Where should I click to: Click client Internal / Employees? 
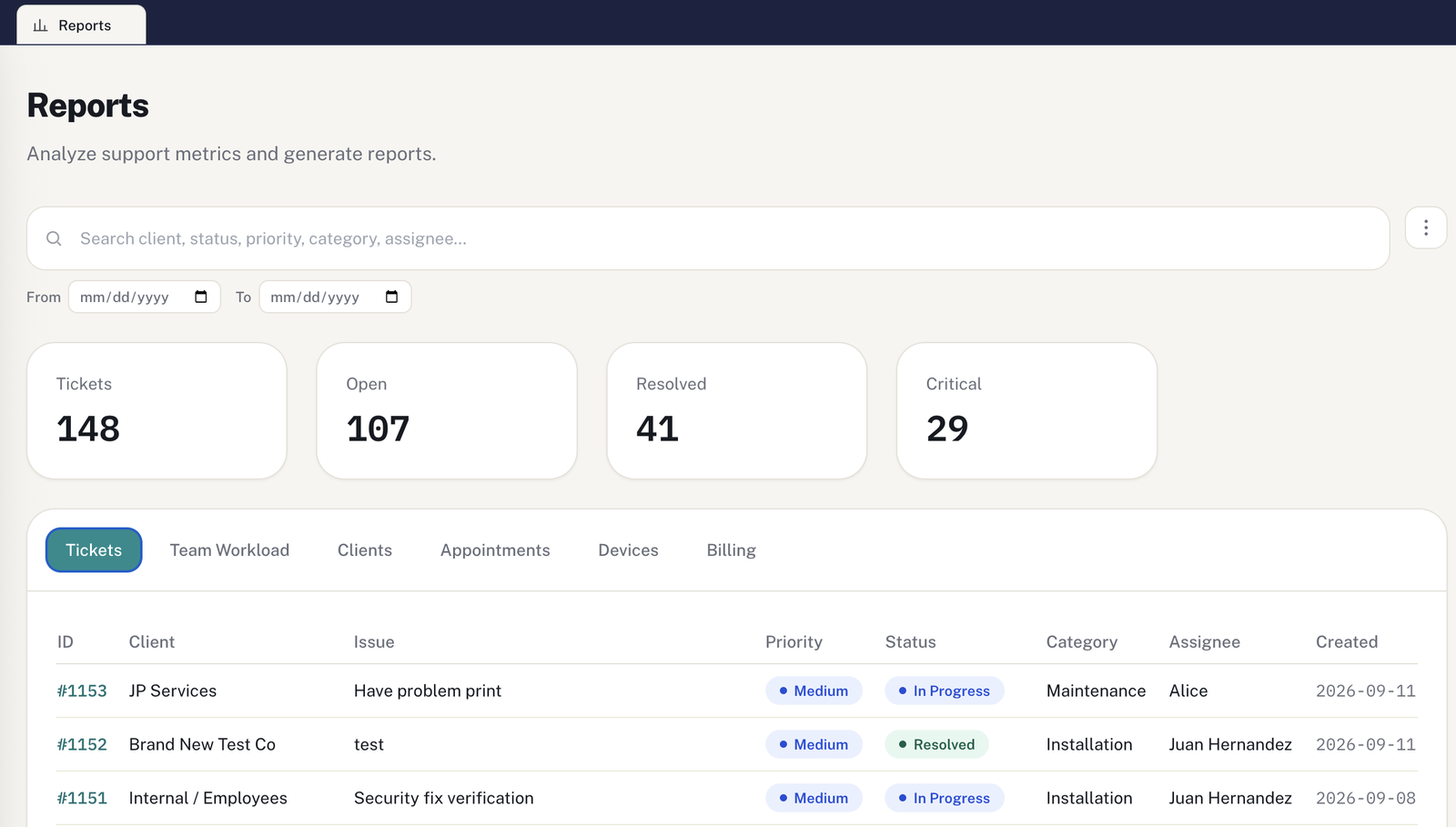(207, 798)
